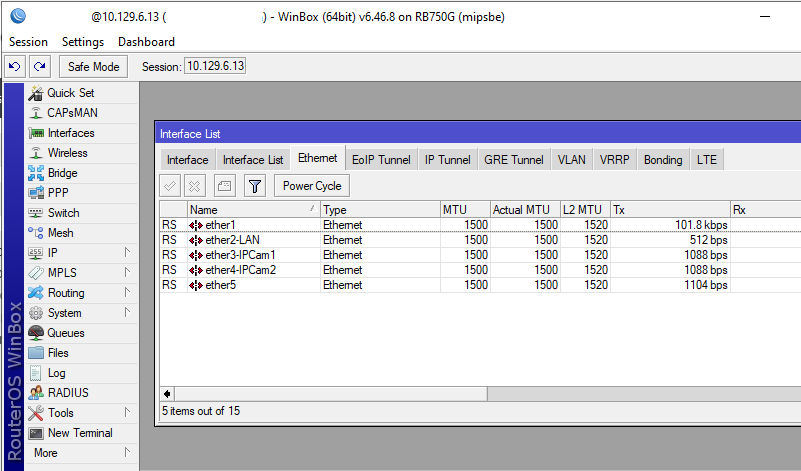The height and width of the screenshot is (471, 801).
Task: Open the Bridge menu
Action: [x=82, y=173]
